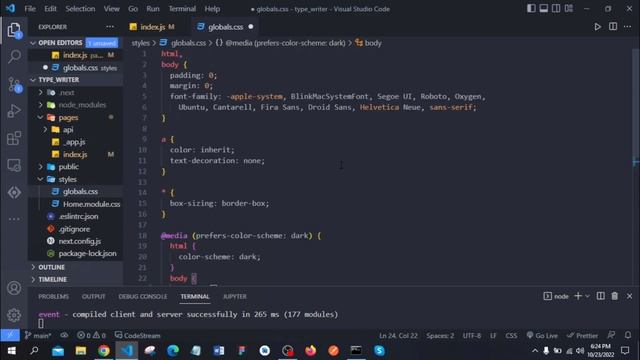
Task: Open the Search view in activity bar
Action: (14, 56)
